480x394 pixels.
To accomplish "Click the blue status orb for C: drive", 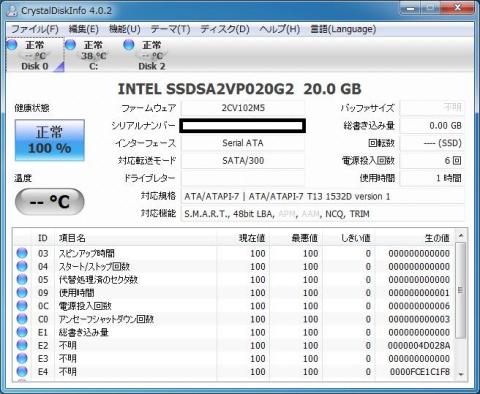I will click(x=70, y=45).
